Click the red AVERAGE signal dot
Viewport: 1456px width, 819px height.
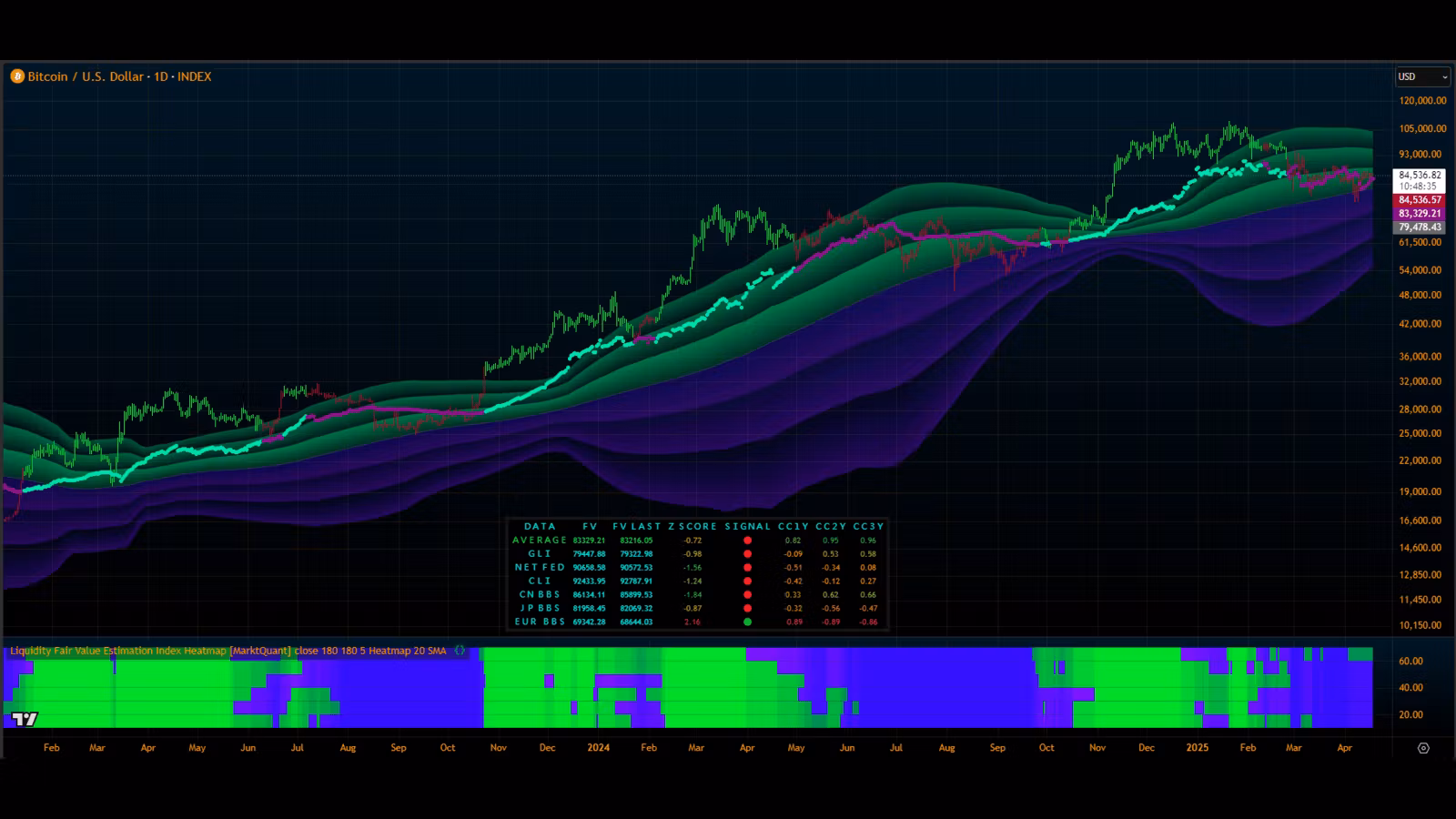click(747, 541)
